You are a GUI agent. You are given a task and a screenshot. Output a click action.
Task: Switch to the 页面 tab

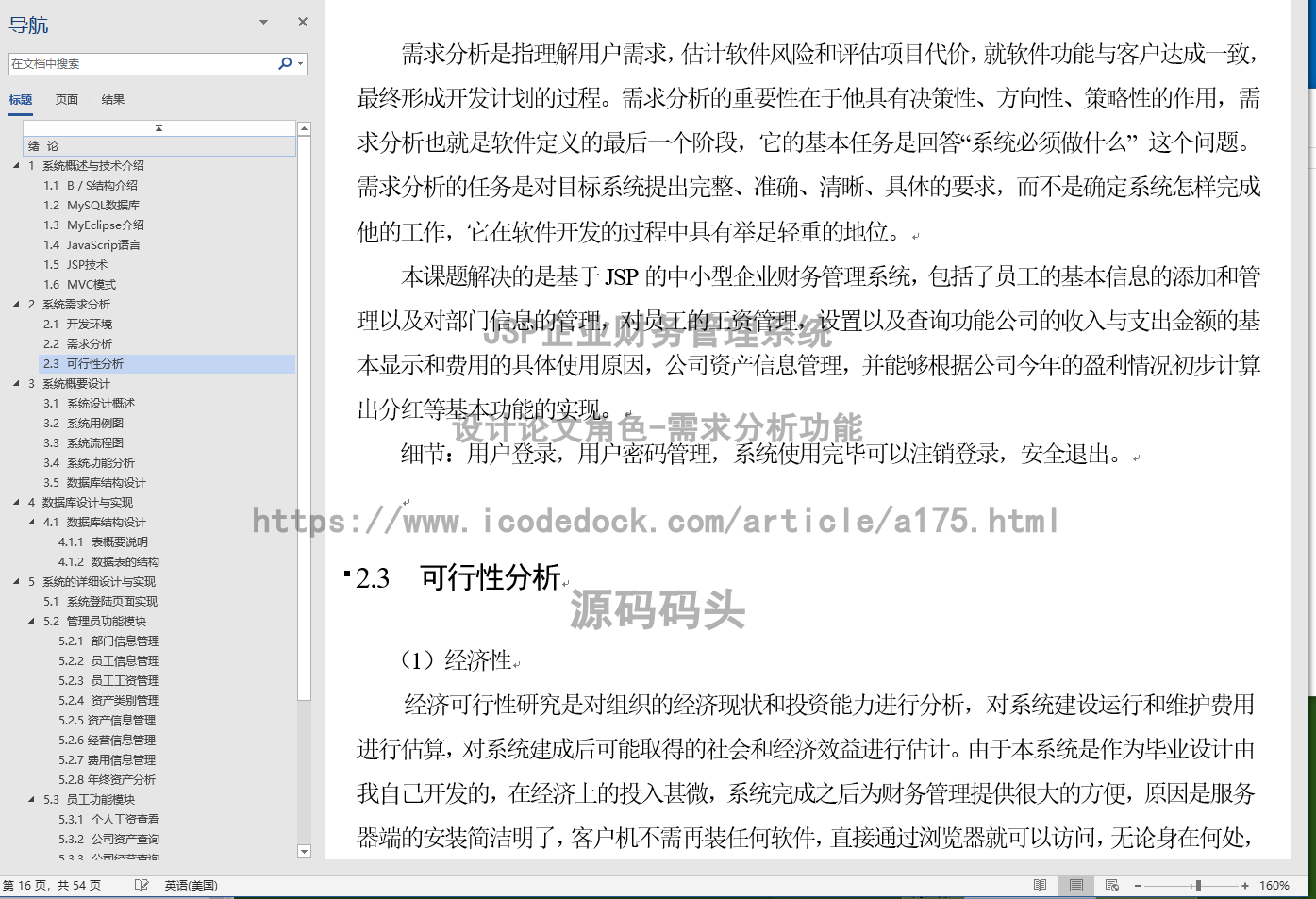point(66,99)
